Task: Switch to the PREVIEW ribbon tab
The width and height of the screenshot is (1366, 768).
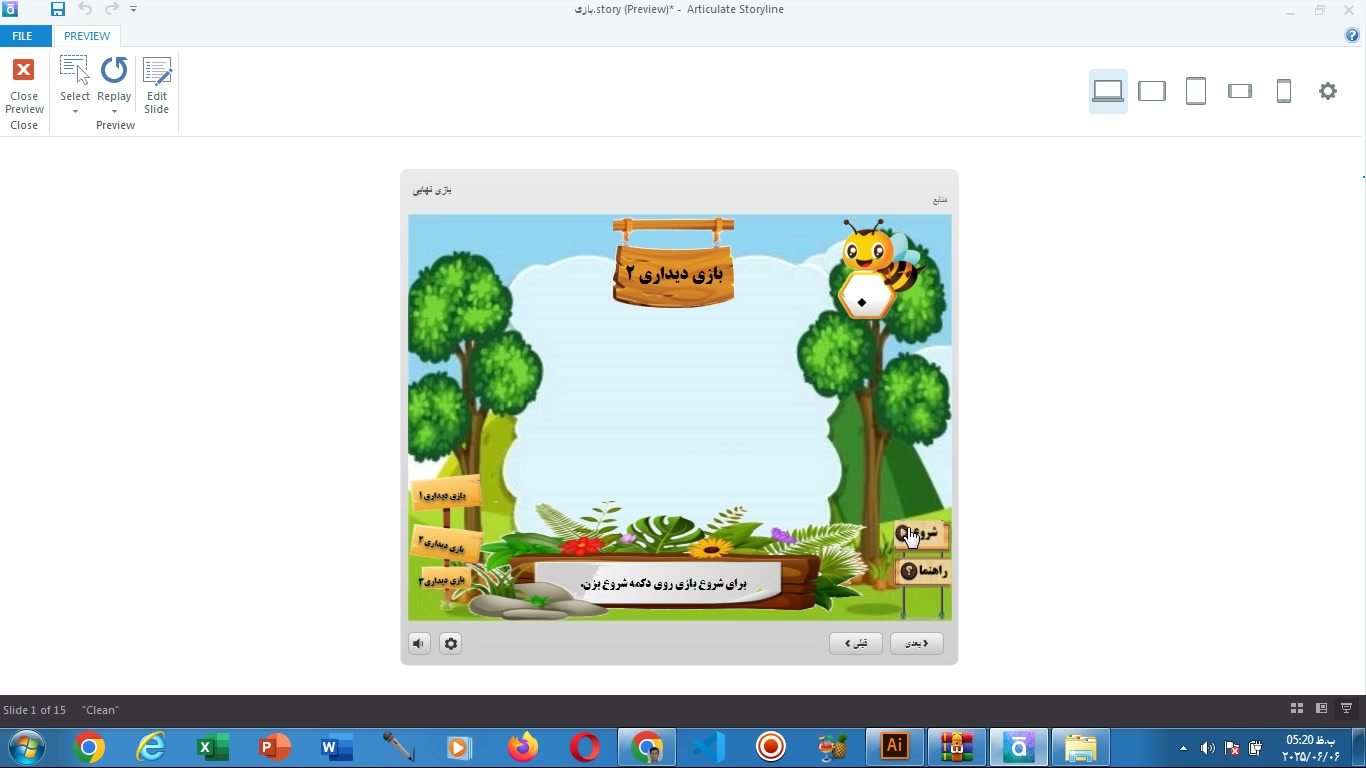Action: [87, 36]
